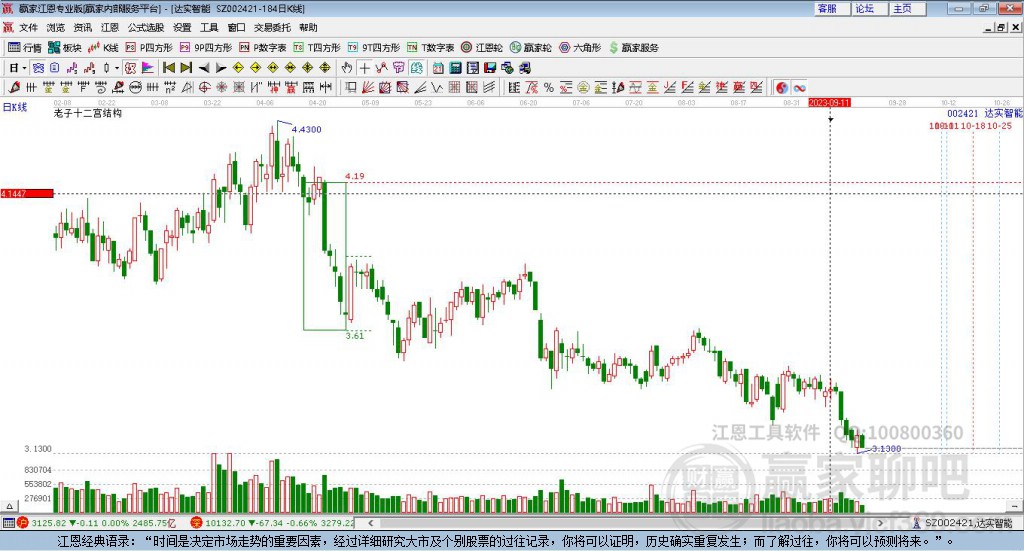Viewport: 1024px width, 551px height.
Task: Open the 9T四方形 tool
Action: (x=374, y=48)
